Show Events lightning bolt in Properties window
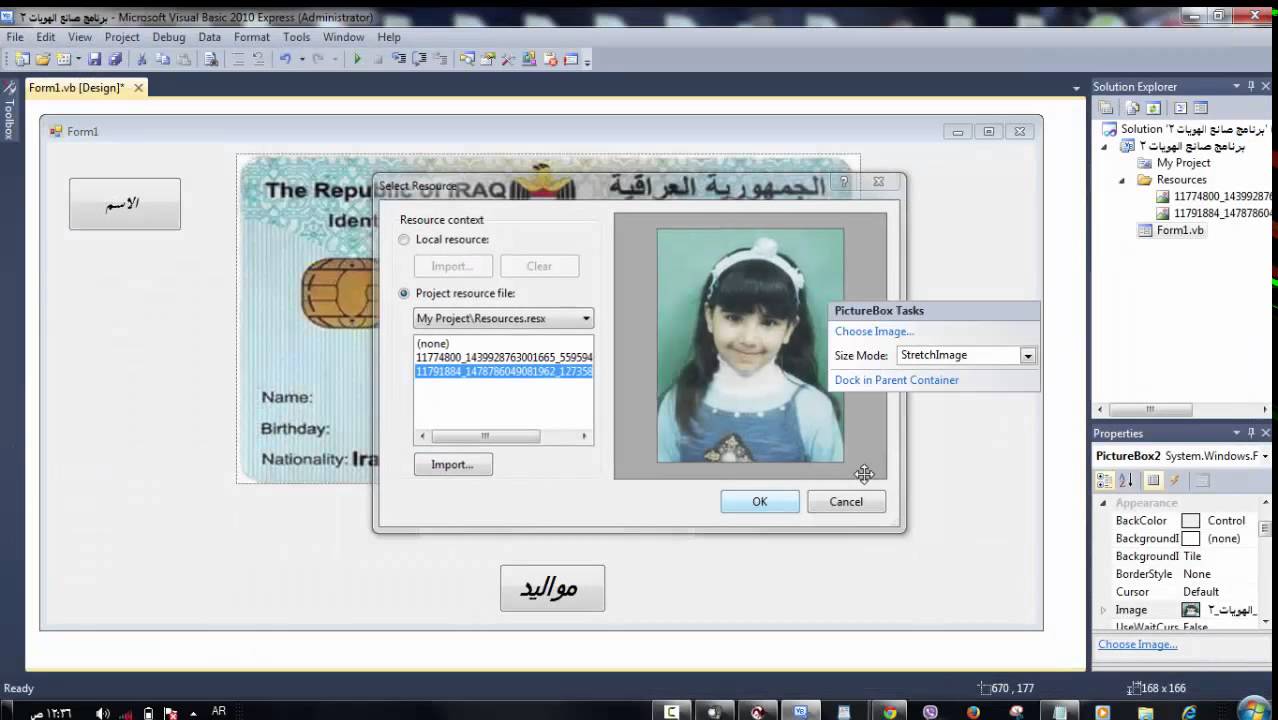 1174,480
